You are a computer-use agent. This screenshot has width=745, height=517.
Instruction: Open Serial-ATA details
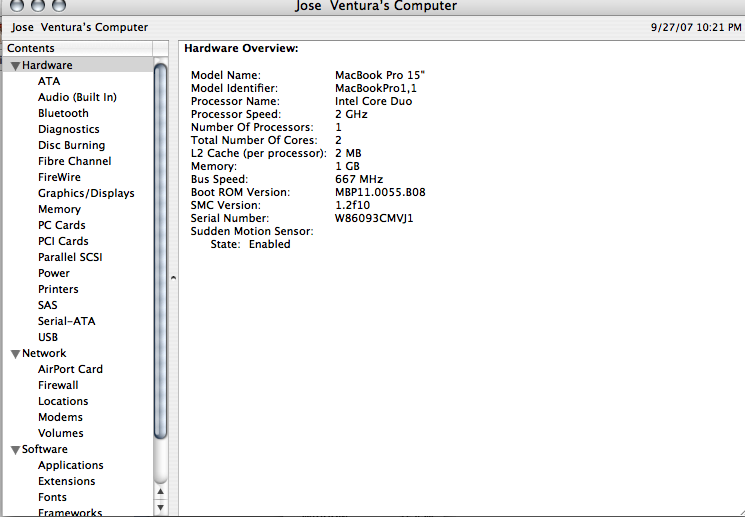[x=67, y=321]
